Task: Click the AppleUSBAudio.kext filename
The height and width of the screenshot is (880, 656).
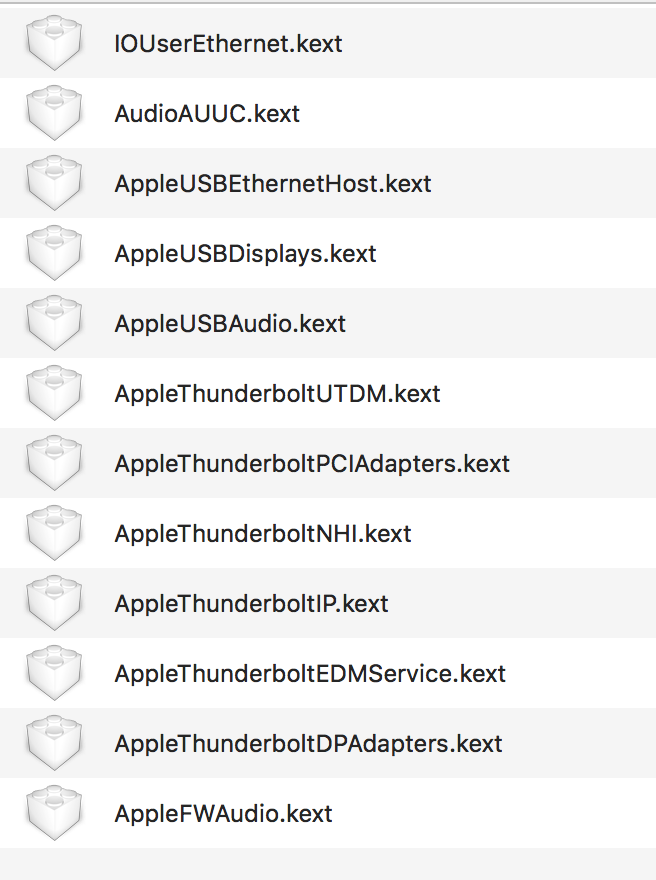Action: pyautogui.click(x=230, y=324)
